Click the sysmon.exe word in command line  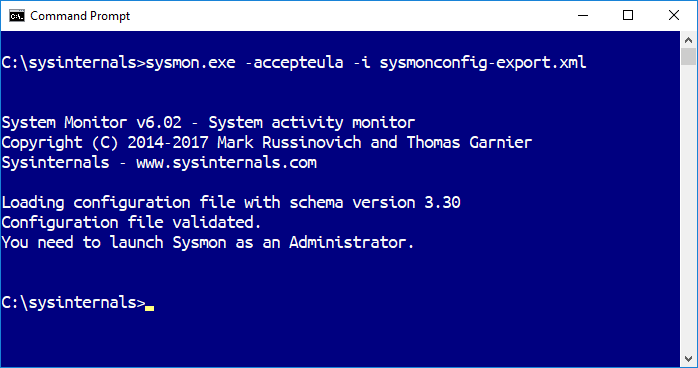[191, 63]
